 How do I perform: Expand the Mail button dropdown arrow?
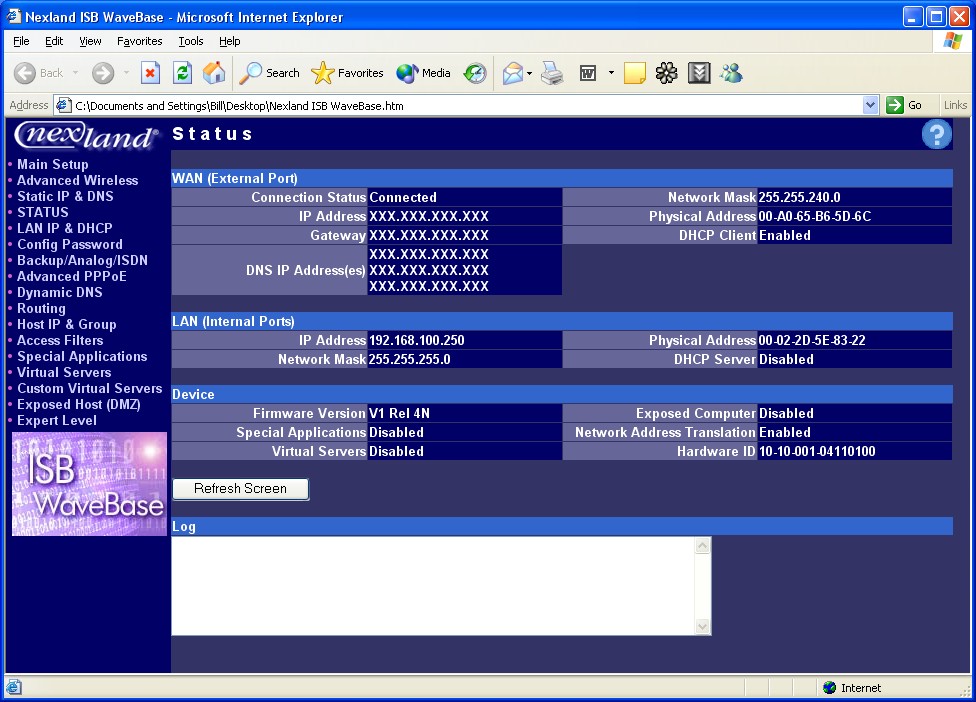pos(529,73)
